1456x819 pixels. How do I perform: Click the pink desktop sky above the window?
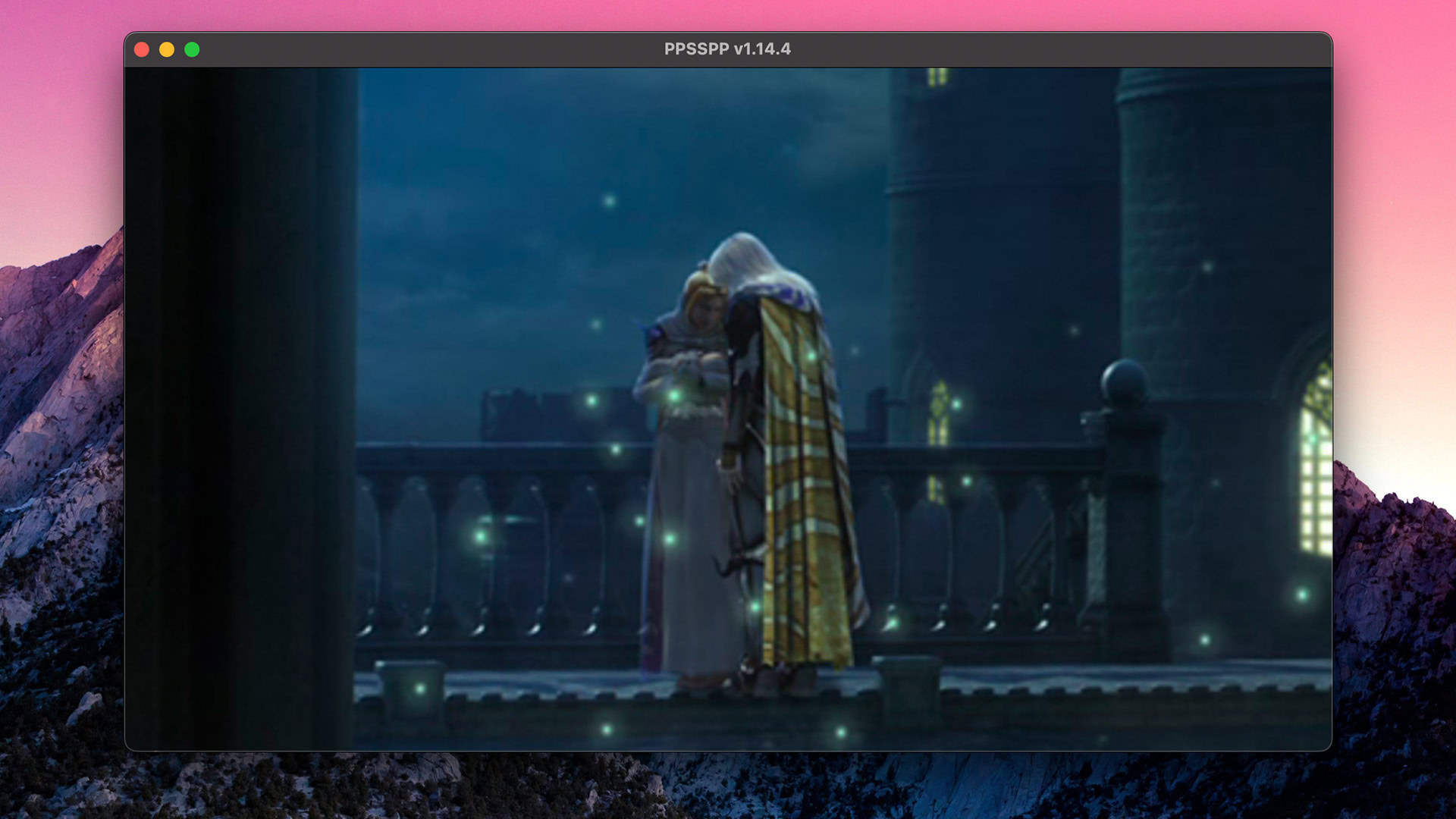pyautogui.click(x=728, y=14)
